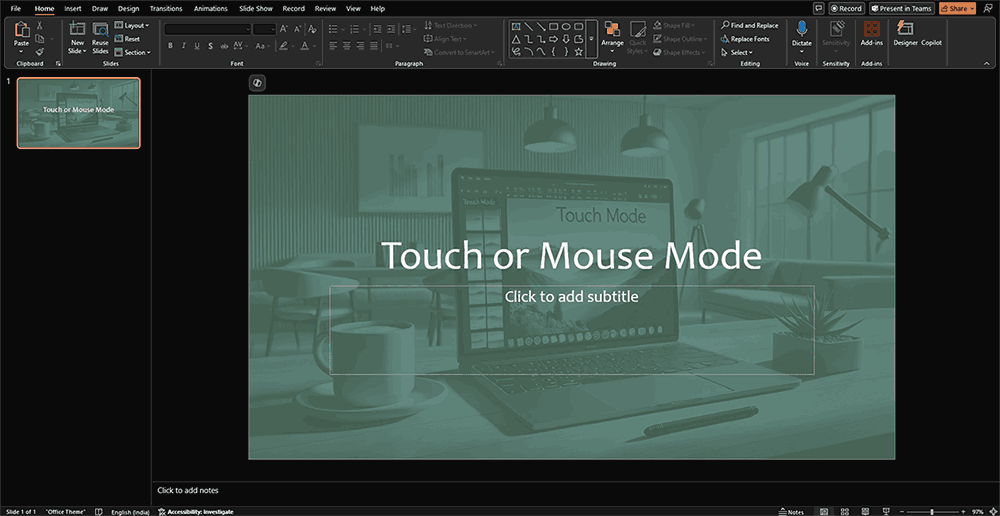Increase font size with the larger A icon
The width and height of the screenshot is (1000, 516).
pyautogui.click(x=284, y=29)
